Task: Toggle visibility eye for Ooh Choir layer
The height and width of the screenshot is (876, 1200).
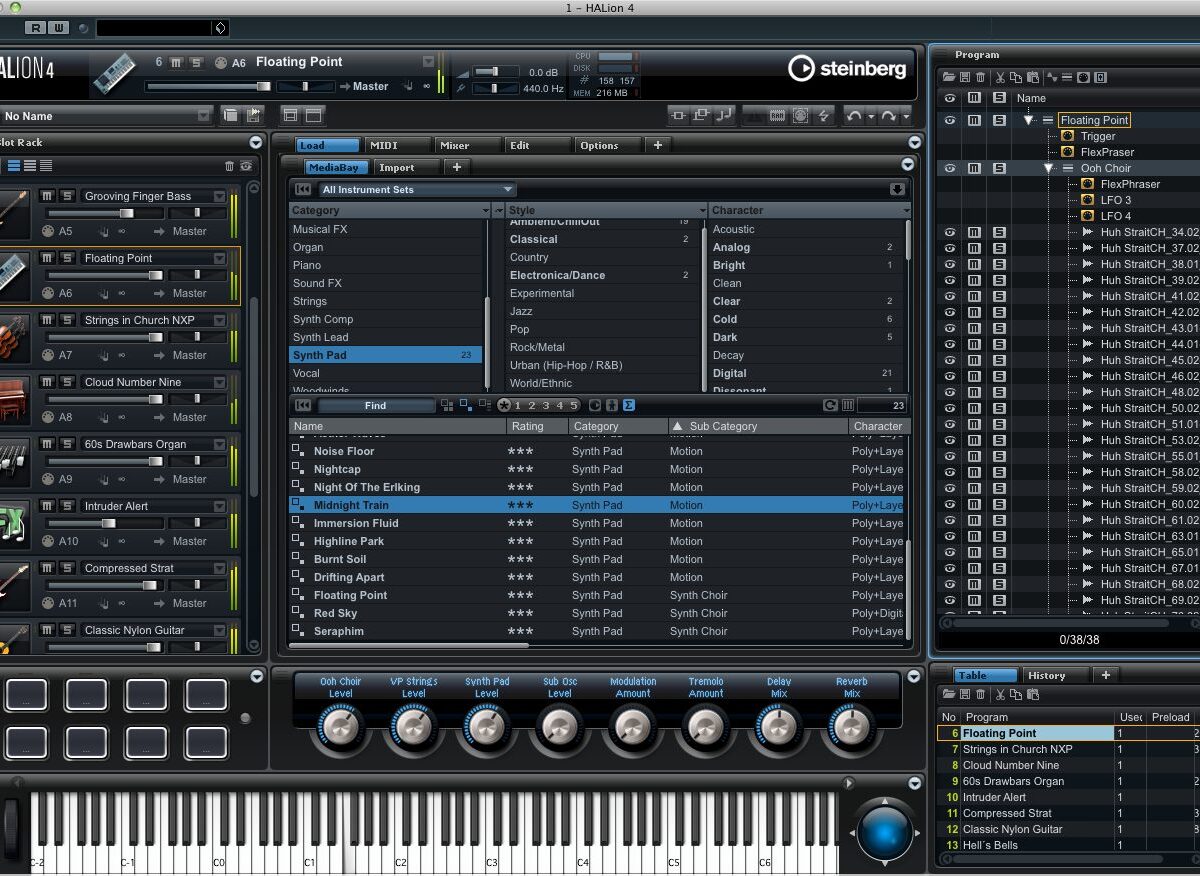Action: [949, 168]
